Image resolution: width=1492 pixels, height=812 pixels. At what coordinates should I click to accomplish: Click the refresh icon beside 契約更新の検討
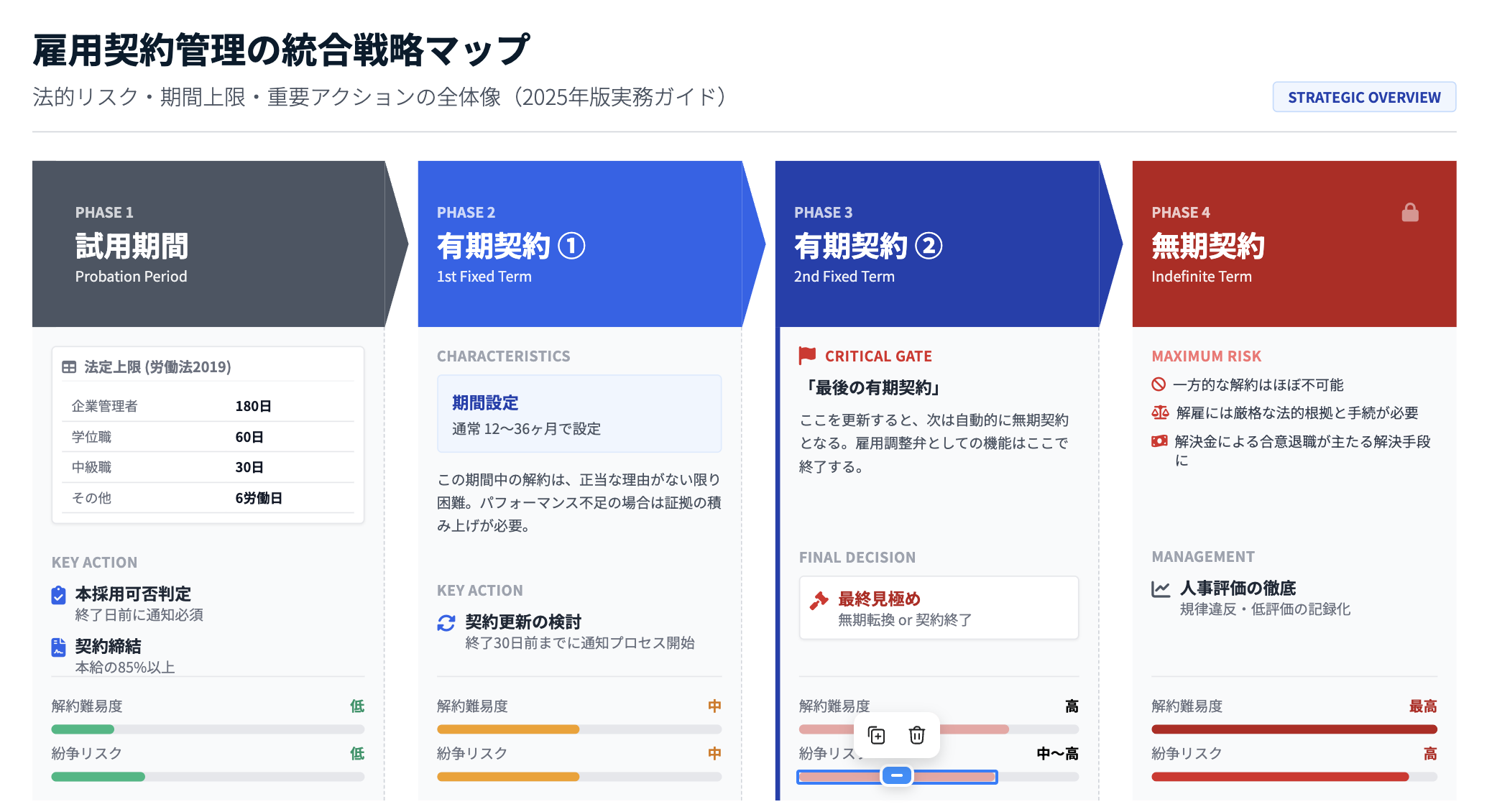pos(446,623)
